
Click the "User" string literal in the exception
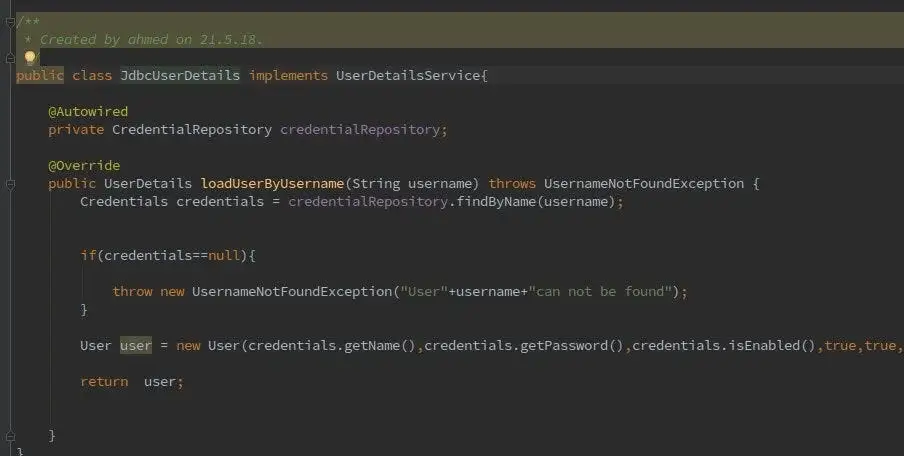tap(424, 292)
